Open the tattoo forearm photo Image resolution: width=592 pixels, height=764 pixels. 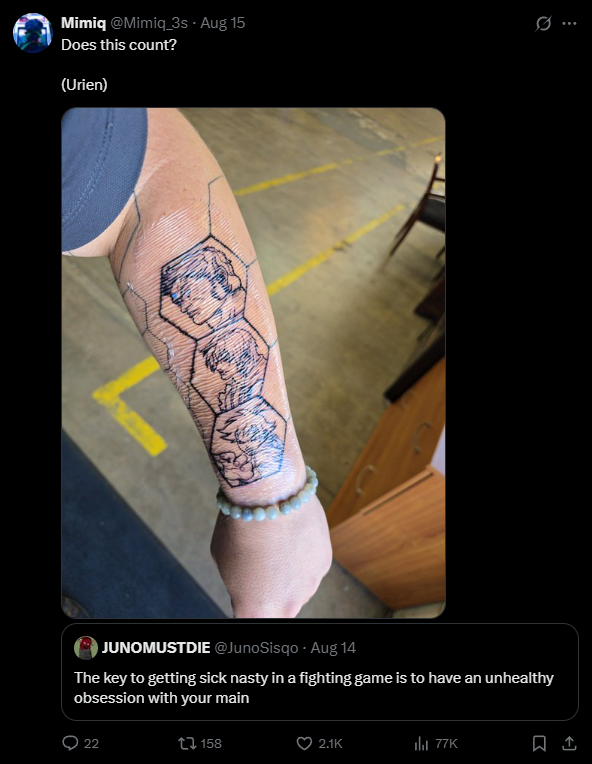coord(253,363)
